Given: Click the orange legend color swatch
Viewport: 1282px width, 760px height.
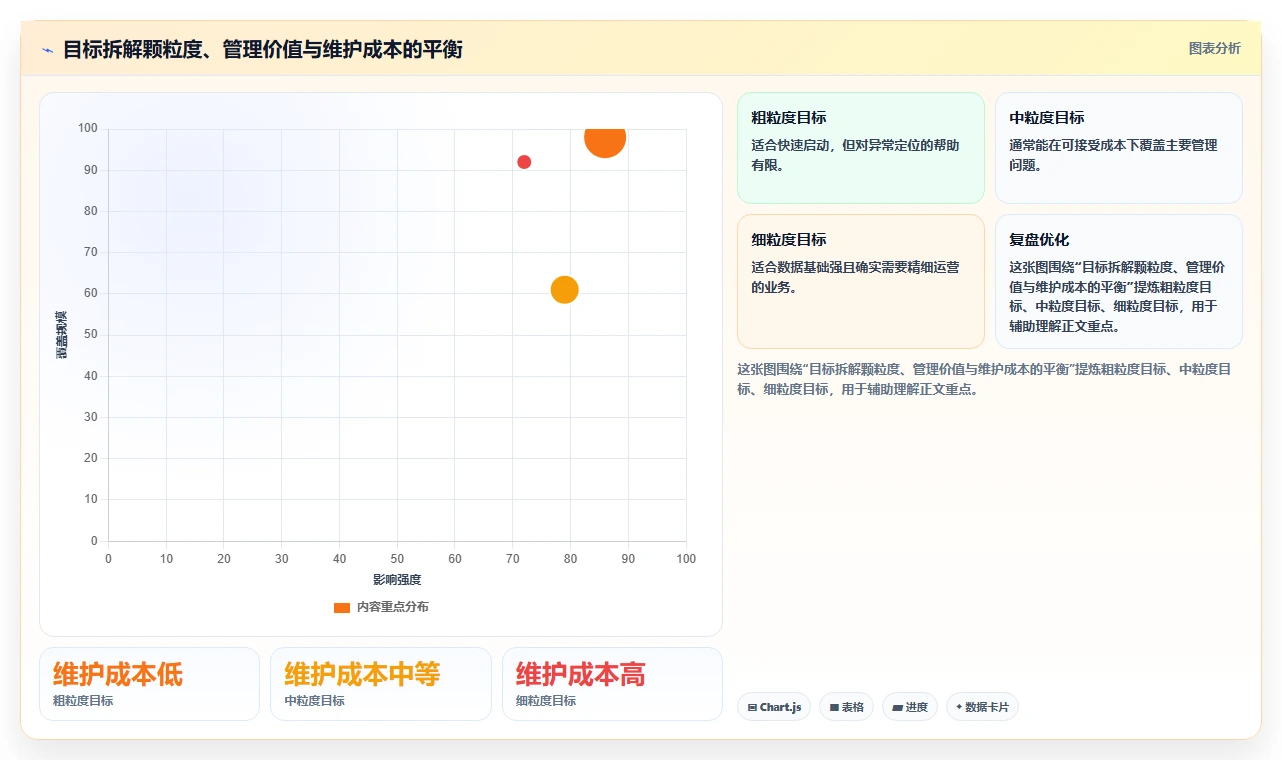Looking at the screenshot, I should [x=342, y=607].
